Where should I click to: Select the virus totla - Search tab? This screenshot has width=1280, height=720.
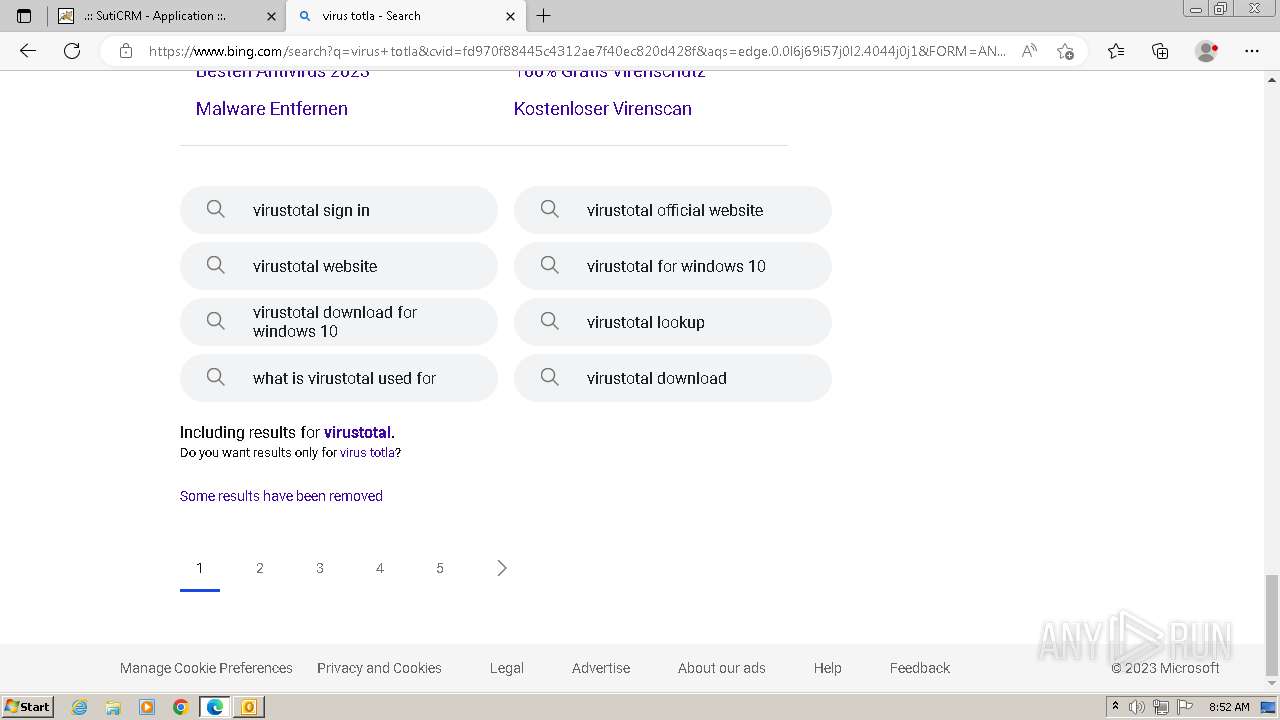tap(405, 16)
